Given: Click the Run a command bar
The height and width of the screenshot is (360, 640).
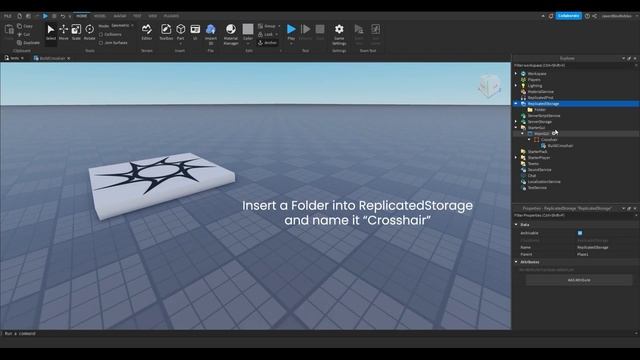Looking at the screenshot, I should pos(318,333).
